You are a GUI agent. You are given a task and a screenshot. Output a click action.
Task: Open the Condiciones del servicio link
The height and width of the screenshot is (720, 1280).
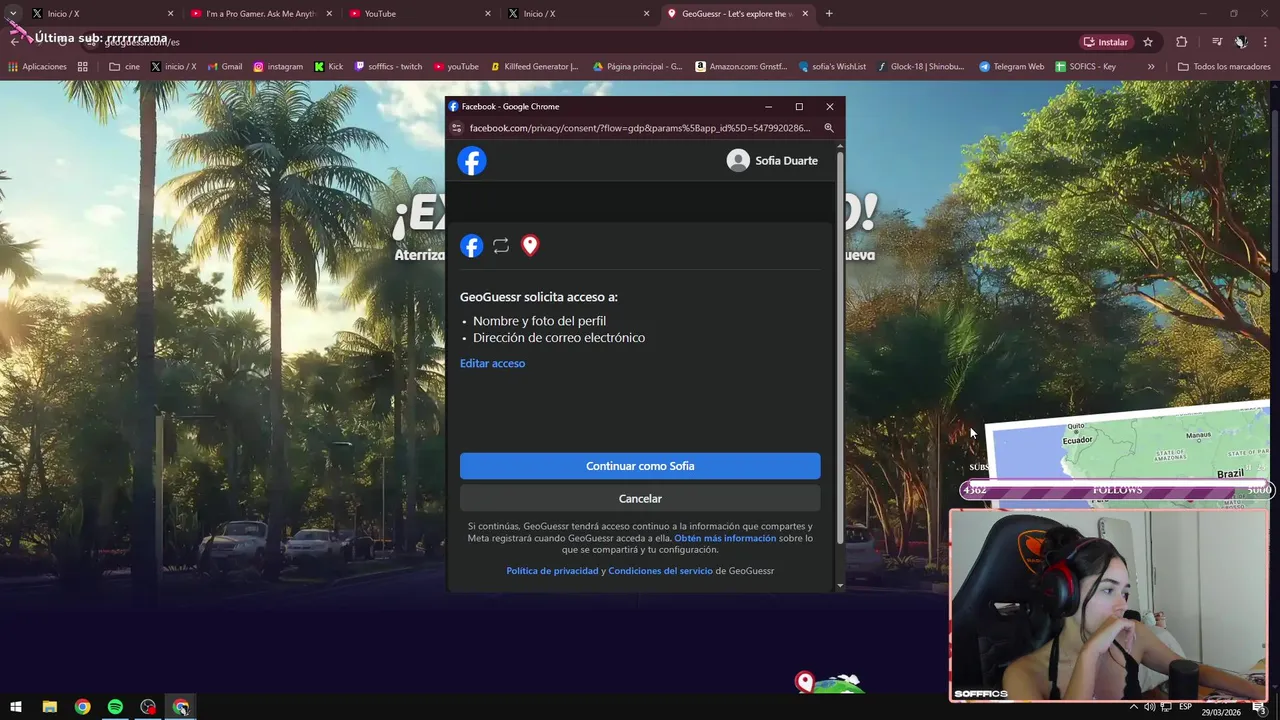click(660, 571)
